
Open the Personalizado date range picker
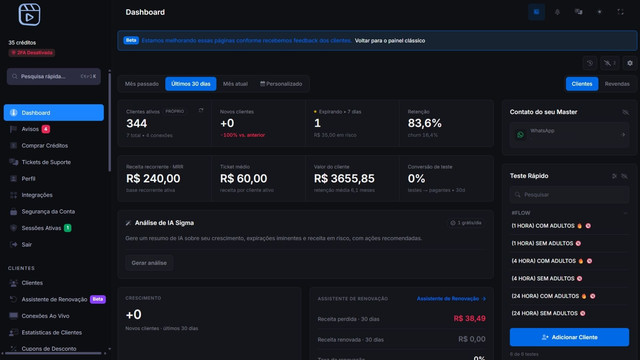pyautogui.click(x=281, y=84)
